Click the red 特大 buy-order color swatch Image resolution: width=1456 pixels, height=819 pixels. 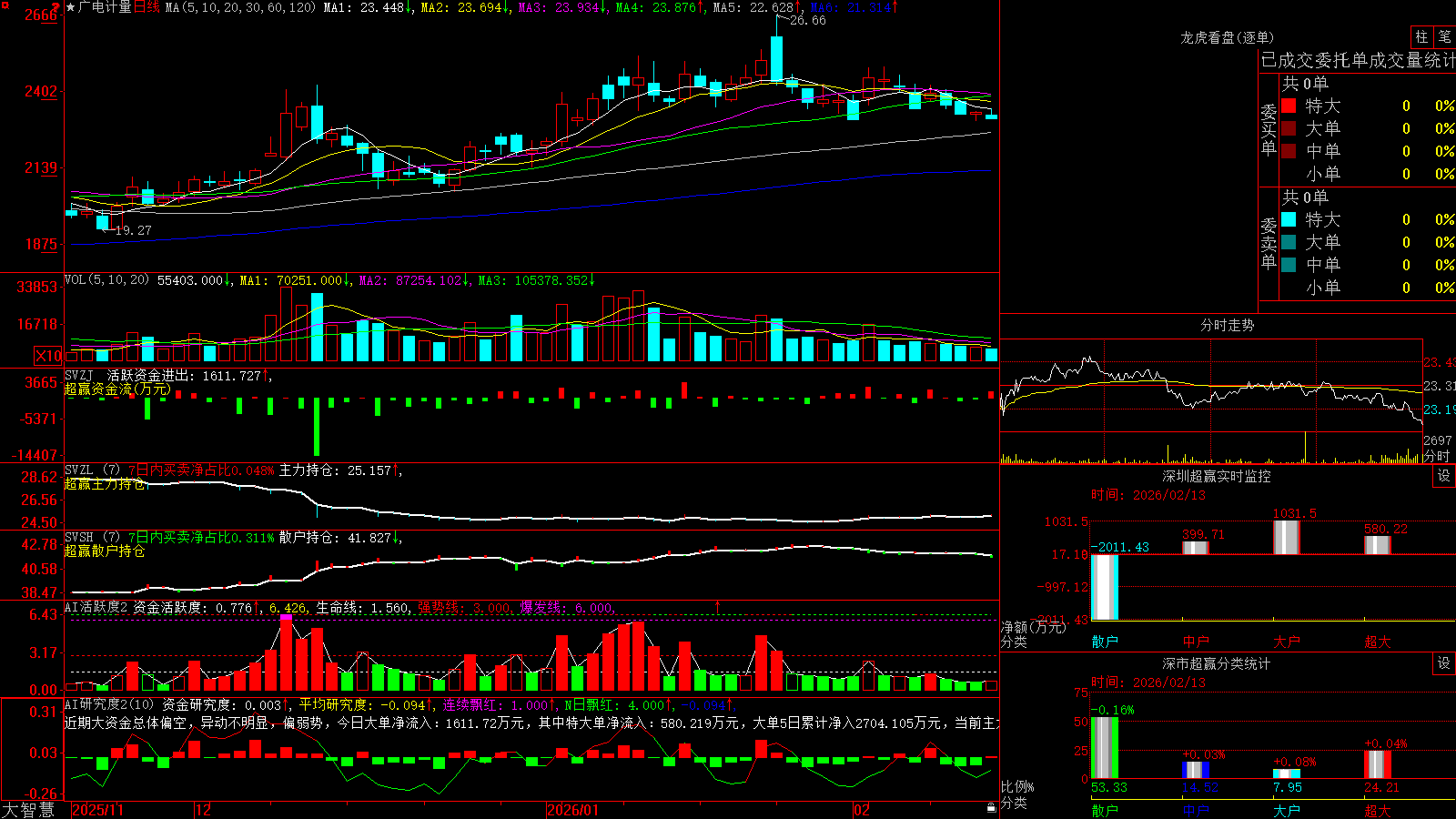1289,106
